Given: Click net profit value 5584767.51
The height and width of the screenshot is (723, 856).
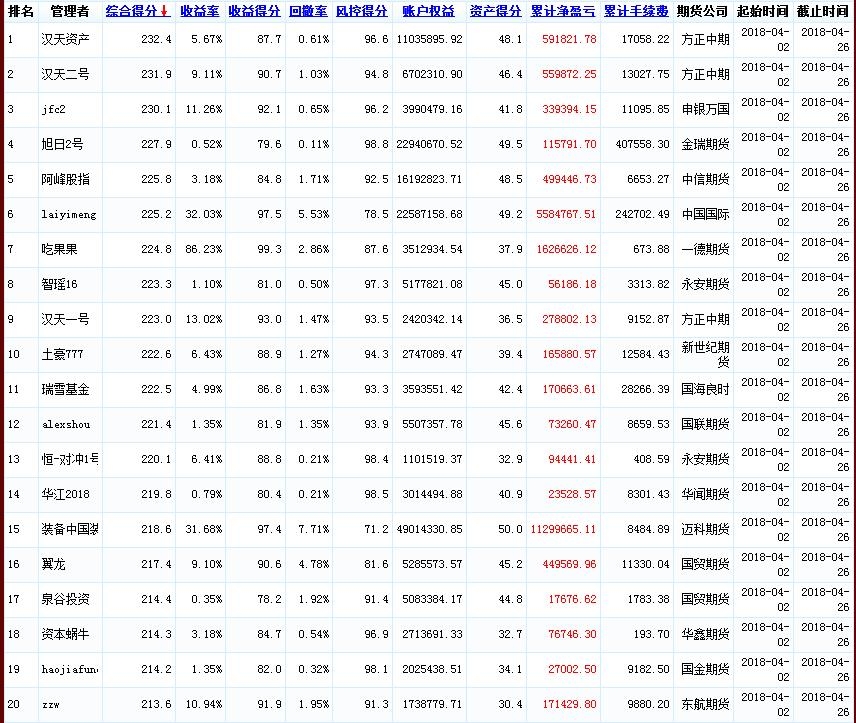Looking at the screenshot, I should pos(566,214).
